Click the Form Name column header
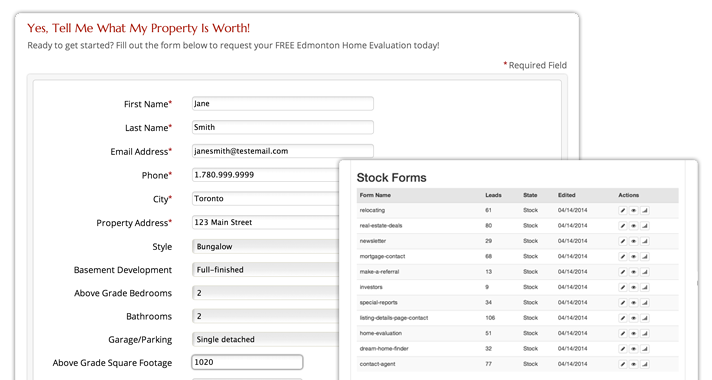Image resolution: width=712 pixels, height=380 pixels. tap(375, 195)
